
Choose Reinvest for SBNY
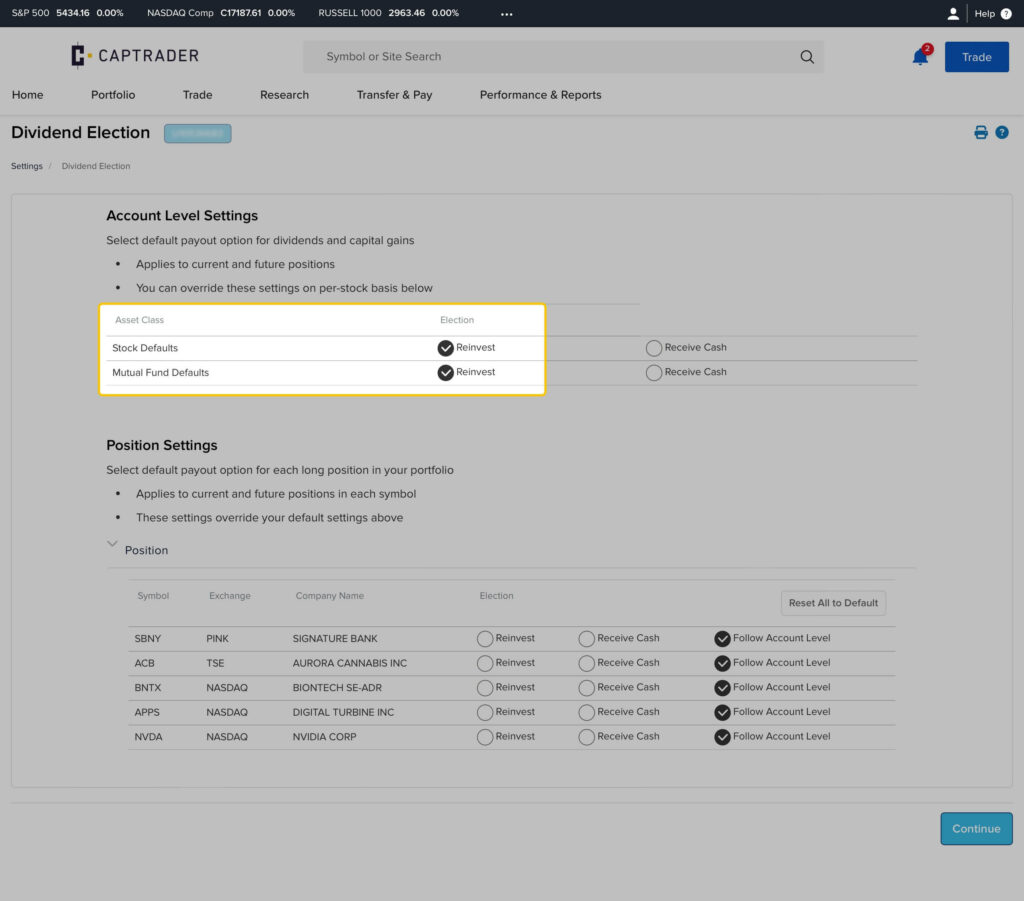click(485, 639)
